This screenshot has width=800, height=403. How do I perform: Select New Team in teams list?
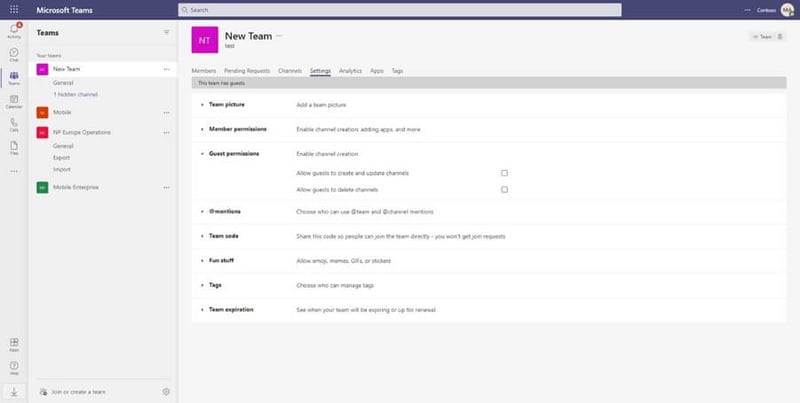pos(103,69)
